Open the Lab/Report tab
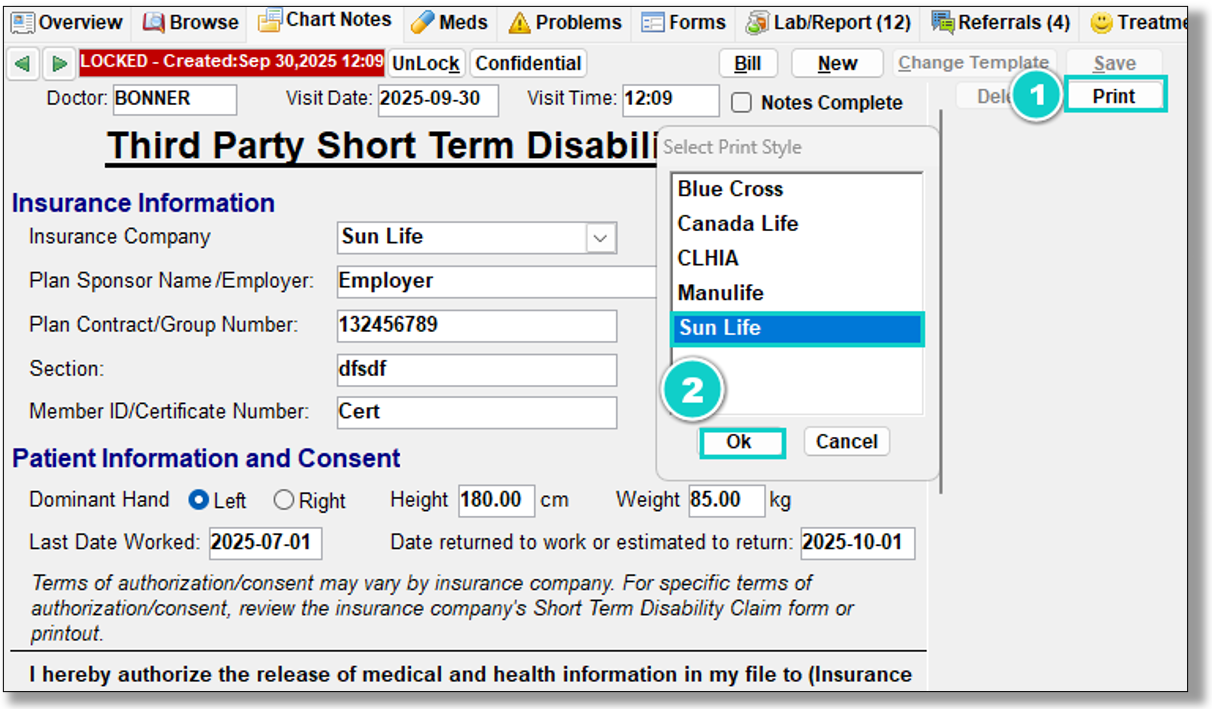This screenshot has height=709, width=1212. coord(828,22)
